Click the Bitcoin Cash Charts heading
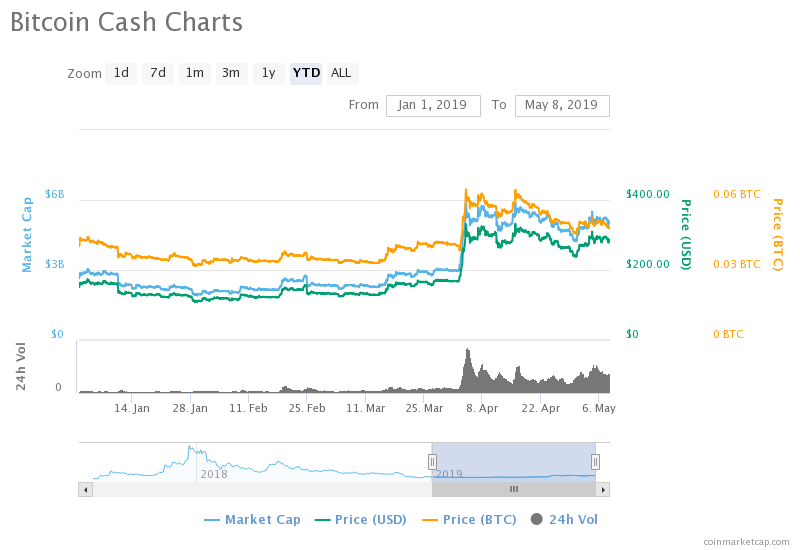This screenshot has height=550, width=800. [127, 22]
